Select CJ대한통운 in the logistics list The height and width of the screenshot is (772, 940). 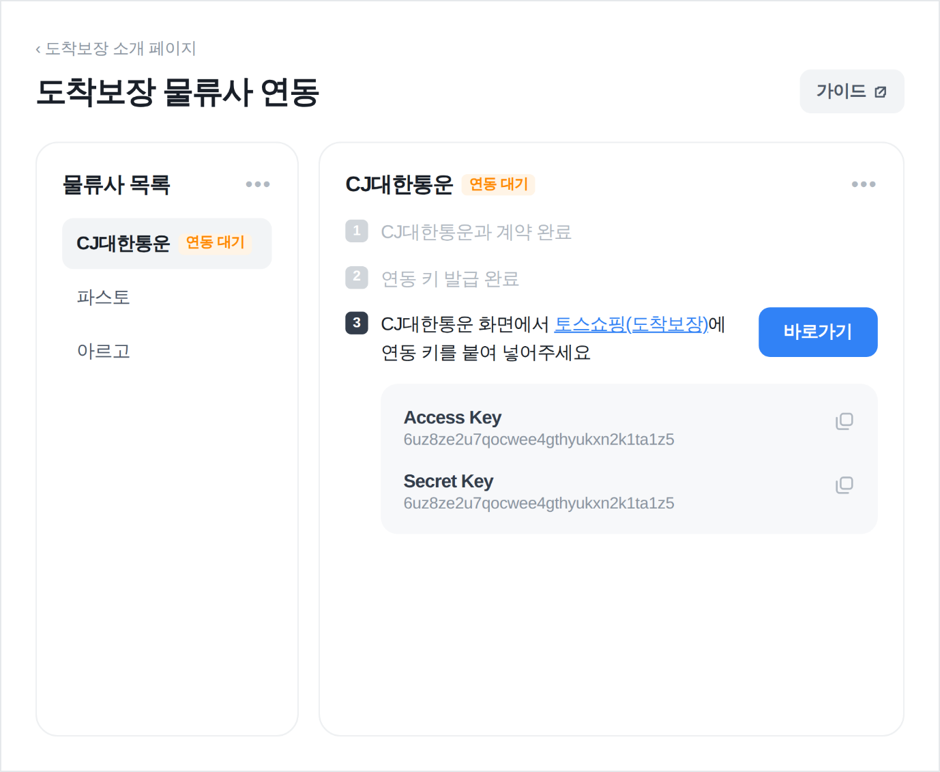pyautogui.click(x=167, y=243)
